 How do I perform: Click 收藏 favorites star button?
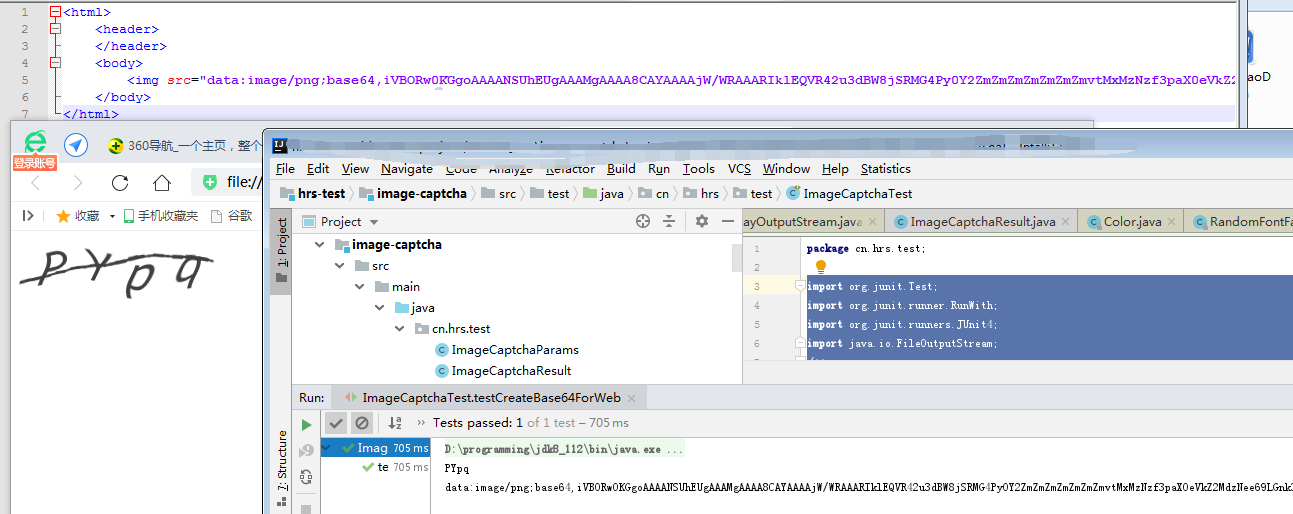[x=78, y=215]
